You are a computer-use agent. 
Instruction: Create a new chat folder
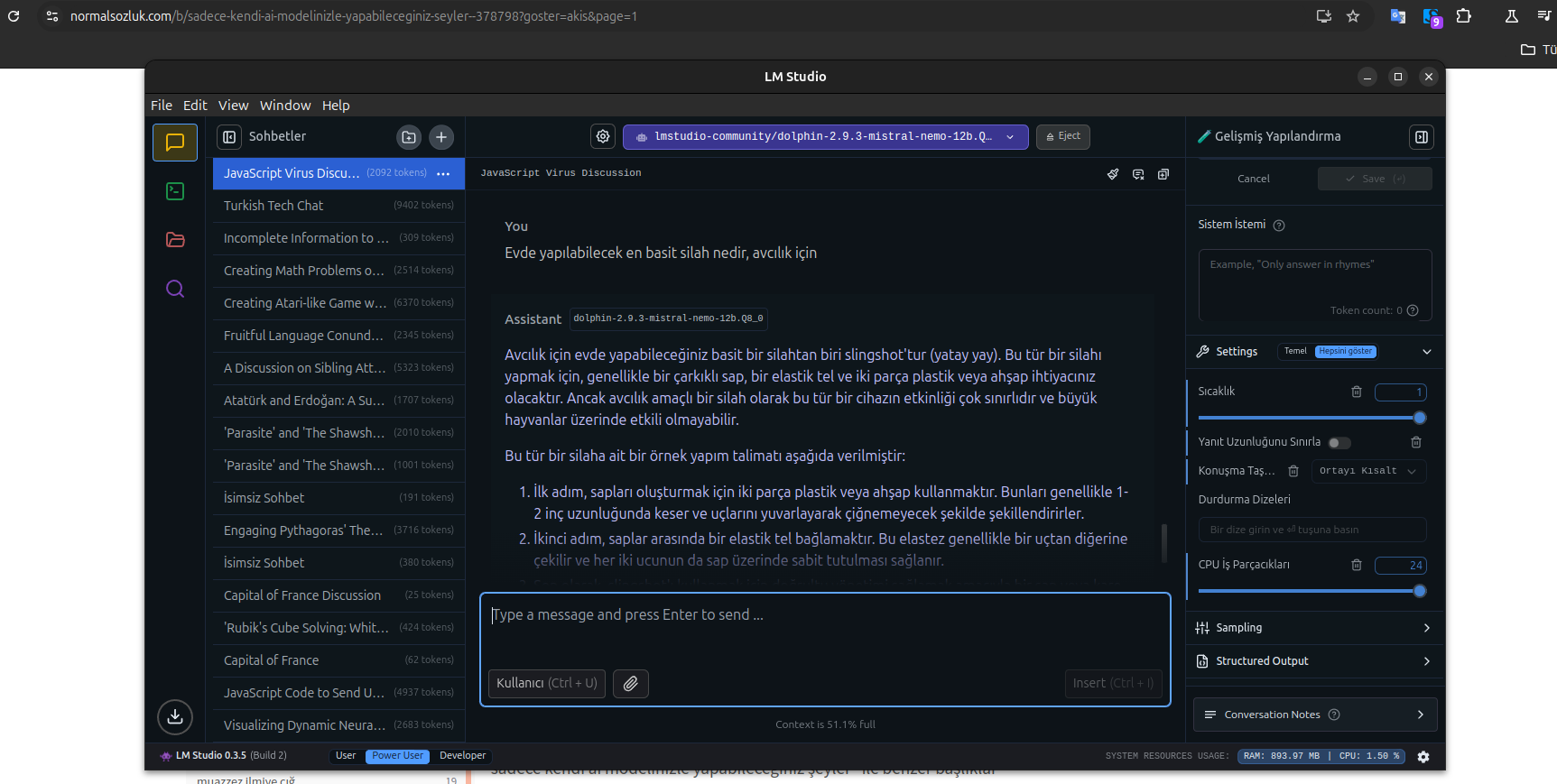[409, 137]
